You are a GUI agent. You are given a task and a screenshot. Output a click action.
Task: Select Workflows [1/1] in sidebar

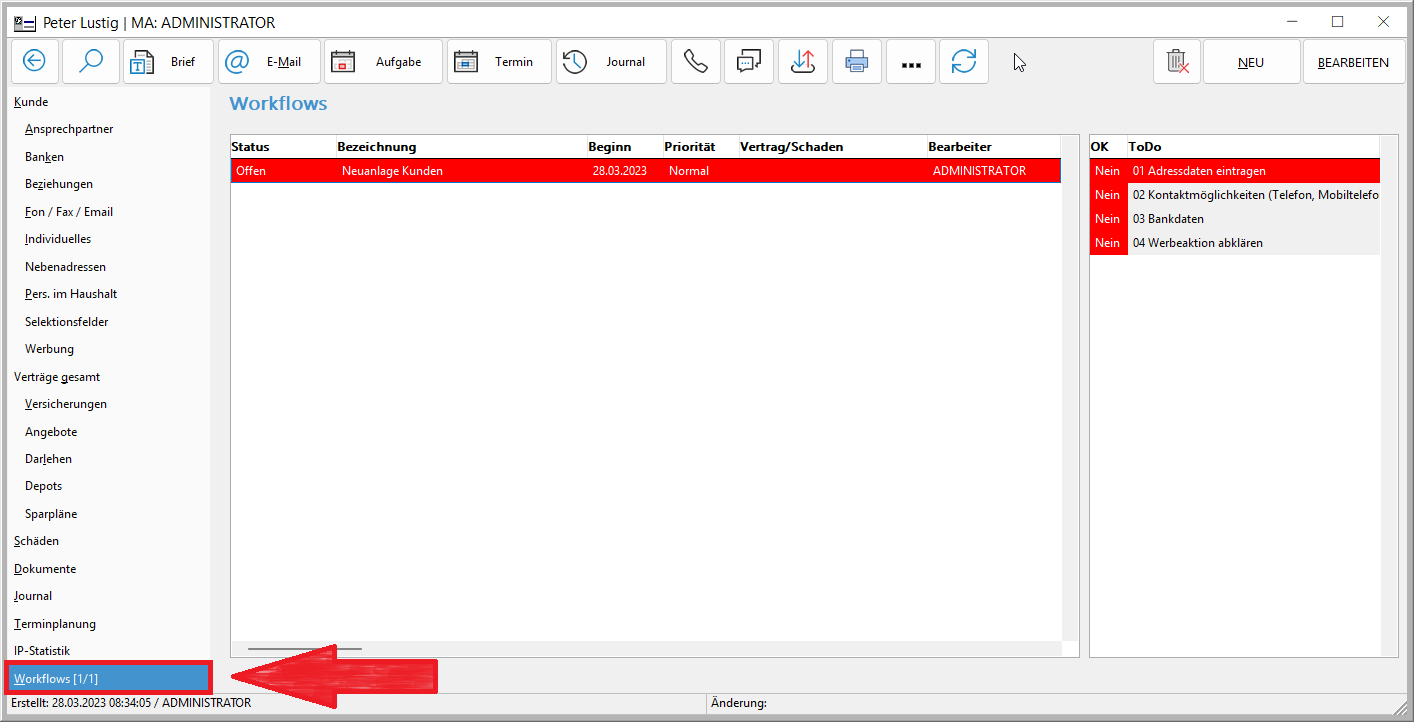(x=56, y=679)
